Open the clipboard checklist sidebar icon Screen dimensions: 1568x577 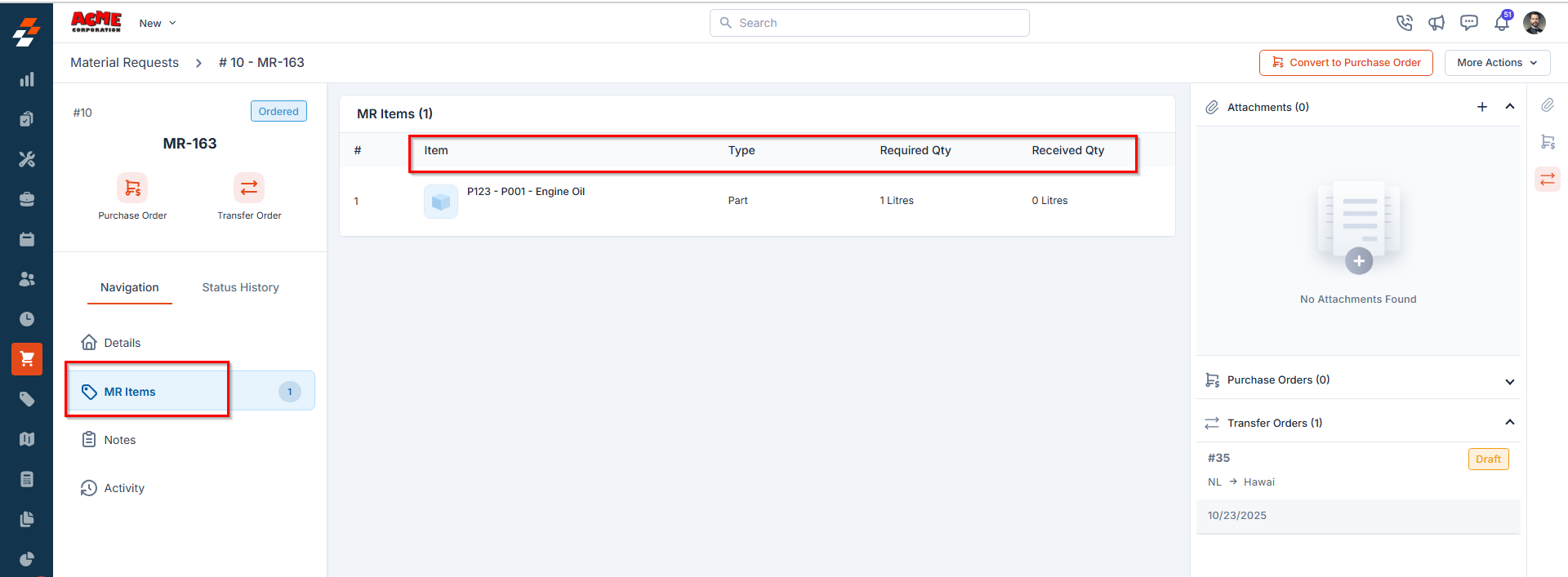point(27,119)
